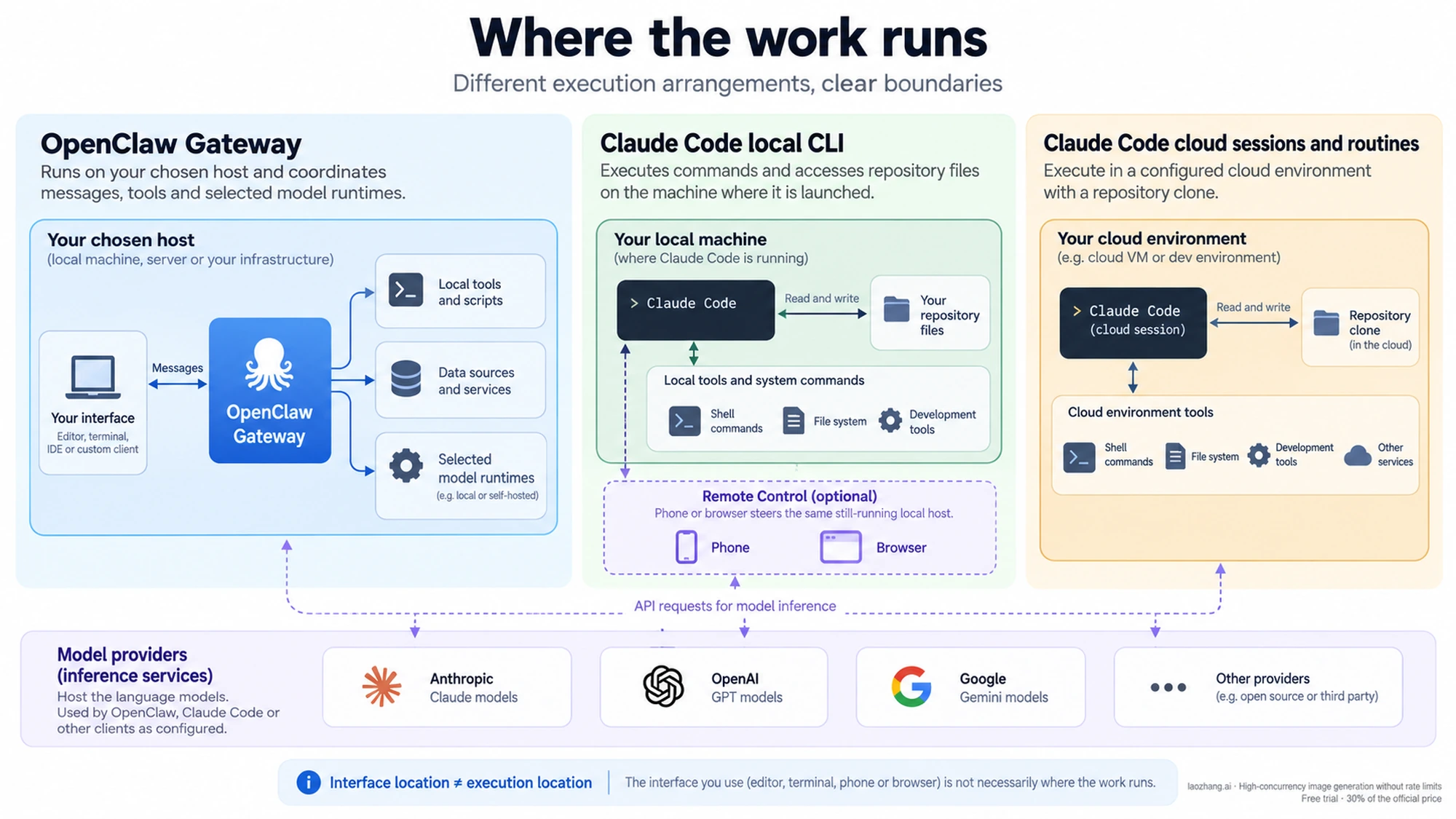Screen dimensions: 1456x819
Task: Click the 'Cloud environment tools' label
Action: [1140, 412]
